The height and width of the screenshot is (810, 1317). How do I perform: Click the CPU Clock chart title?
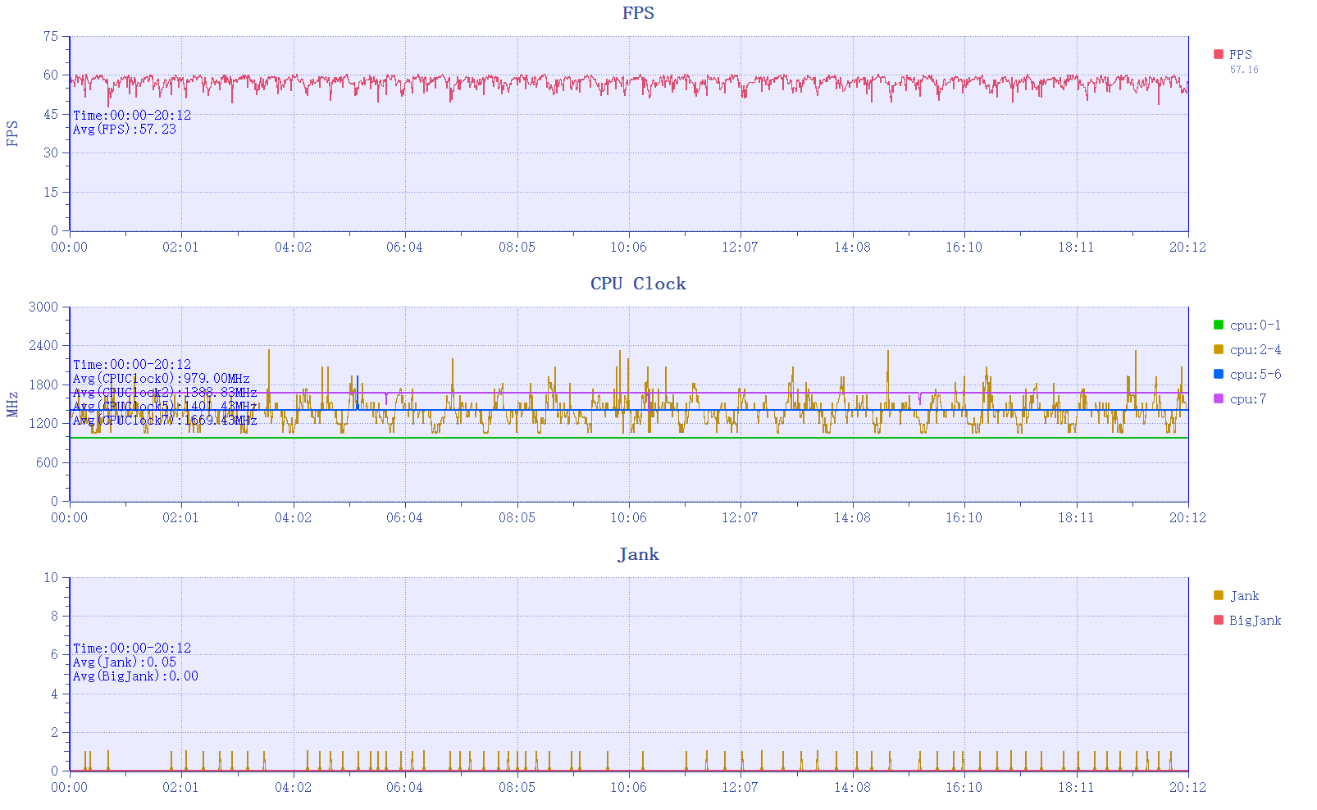pyautogui.click(x=638, y=284)
